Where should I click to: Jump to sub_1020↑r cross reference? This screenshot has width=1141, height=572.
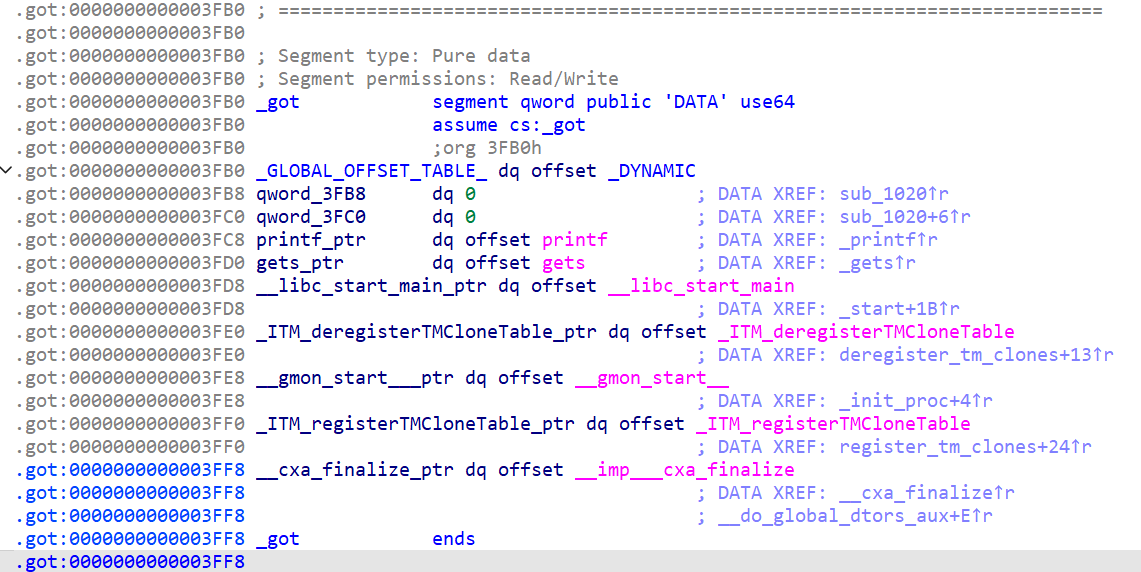click(x=894, y=194)
